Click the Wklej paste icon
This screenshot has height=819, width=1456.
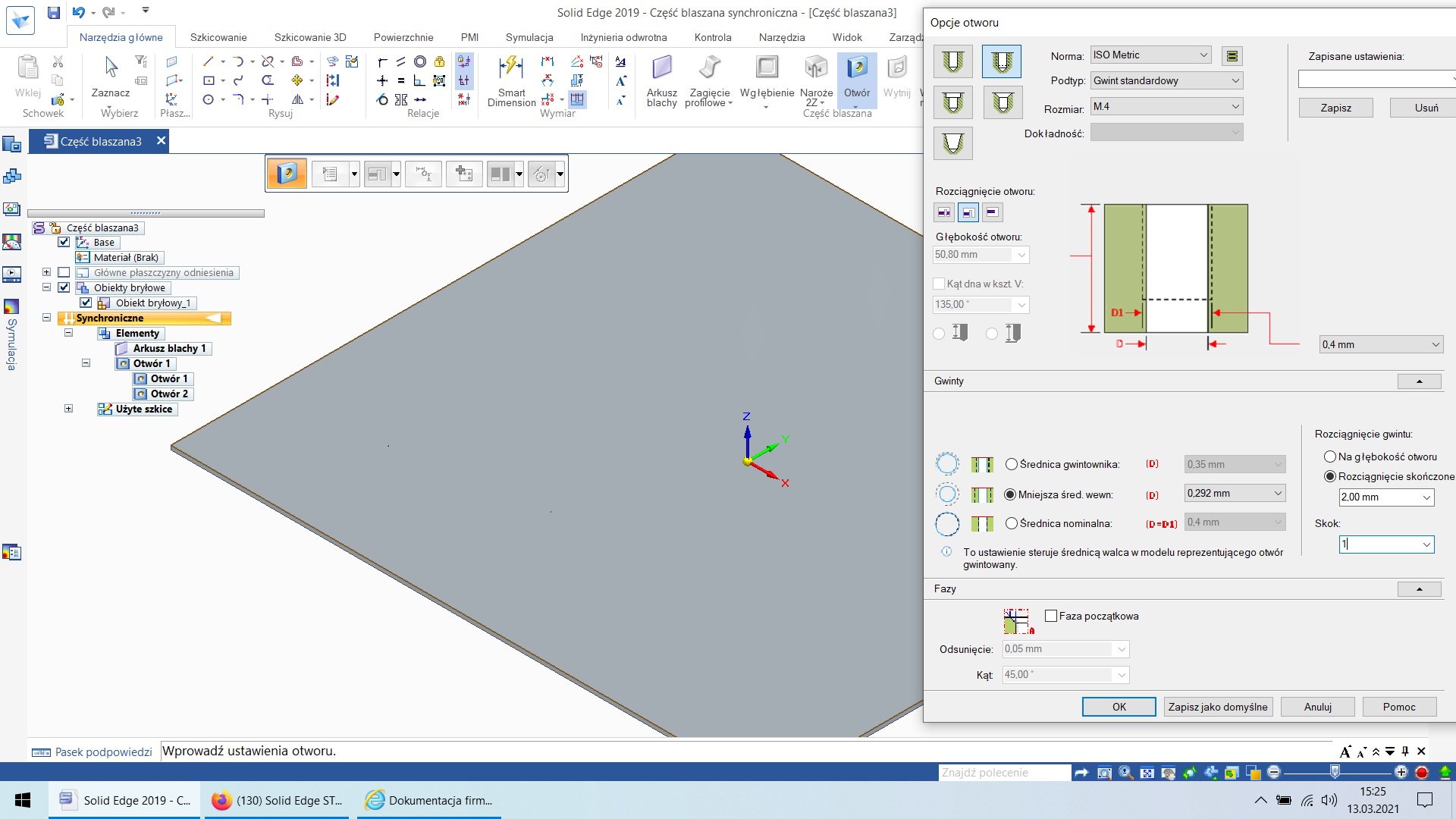pos(28,77)
